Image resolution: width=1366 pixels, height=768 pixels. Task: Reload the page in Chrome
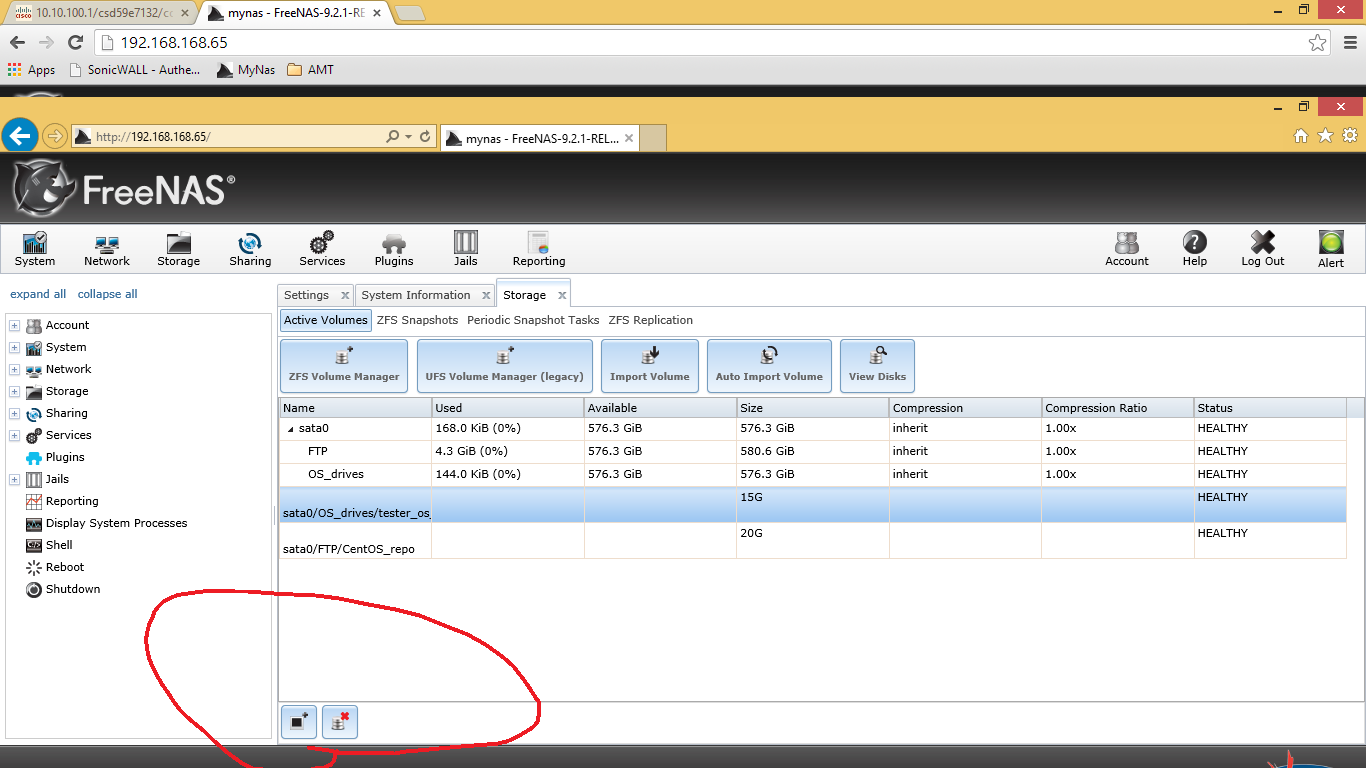click(x=75, y=43)
